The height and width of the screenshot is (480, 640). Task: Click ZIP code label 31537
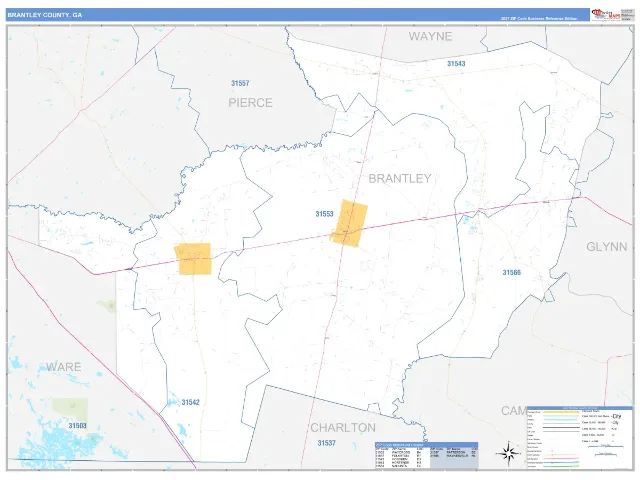327,443
